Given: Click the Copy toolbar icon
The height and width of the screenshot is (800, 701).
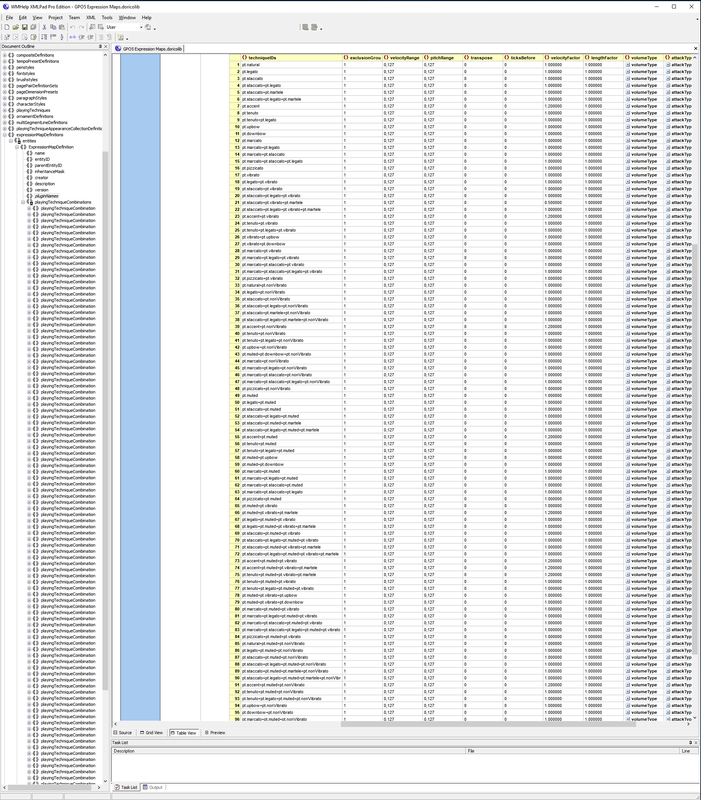Looking at the screenshot, I should coord(53,27).
